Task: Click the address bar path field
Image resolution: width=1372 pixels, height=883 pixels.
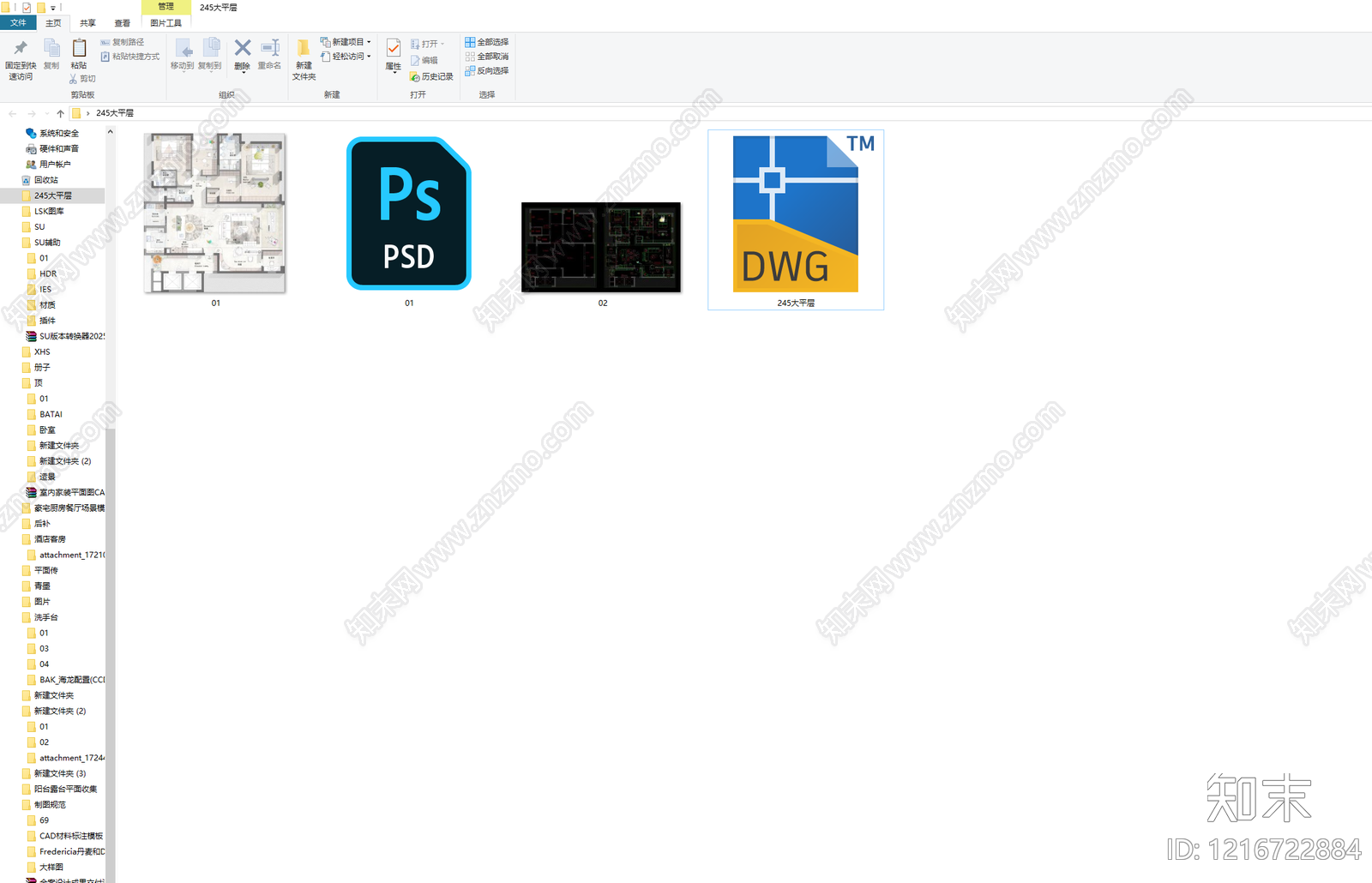Action: (x=720, y=113)
